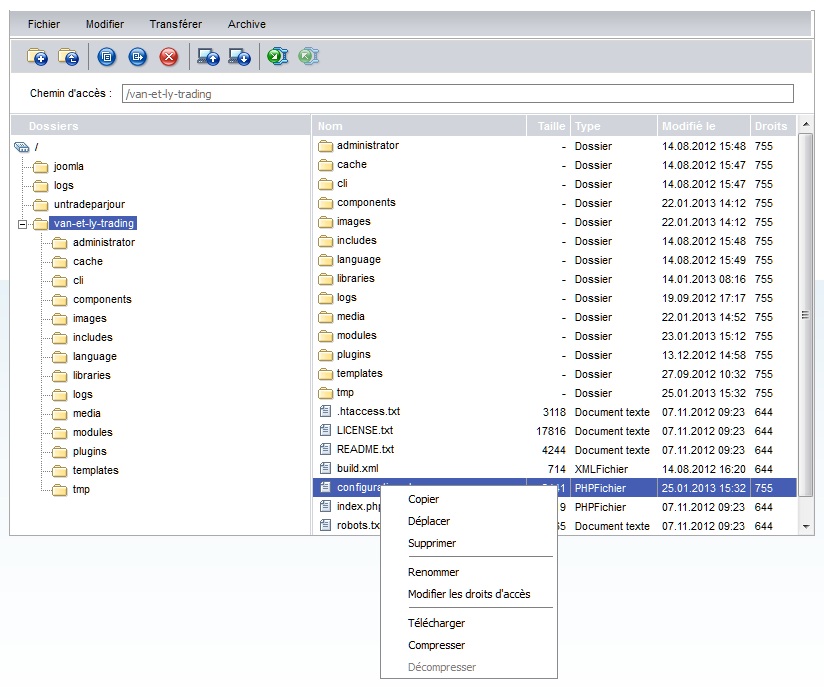Sort files by the Taille column header
824x698 pixels.
[x=551, y=126]
